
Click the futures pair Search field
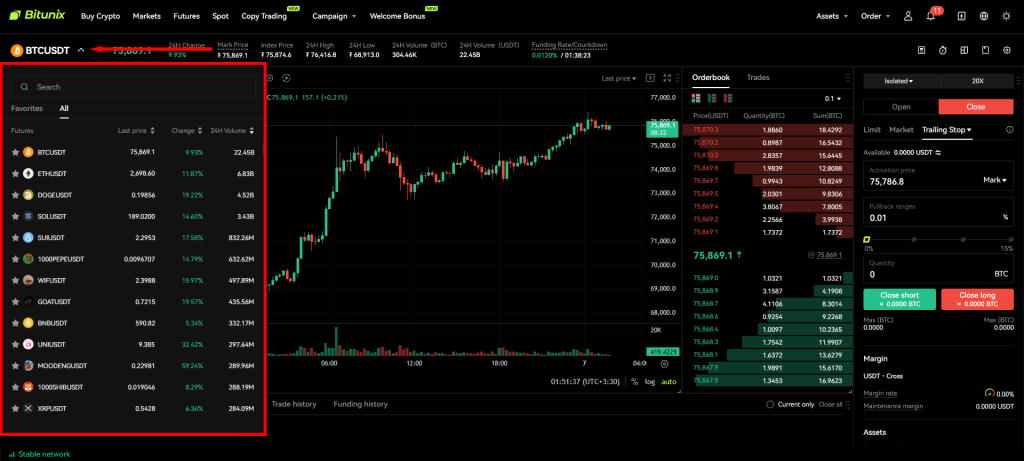coord(134,87)
